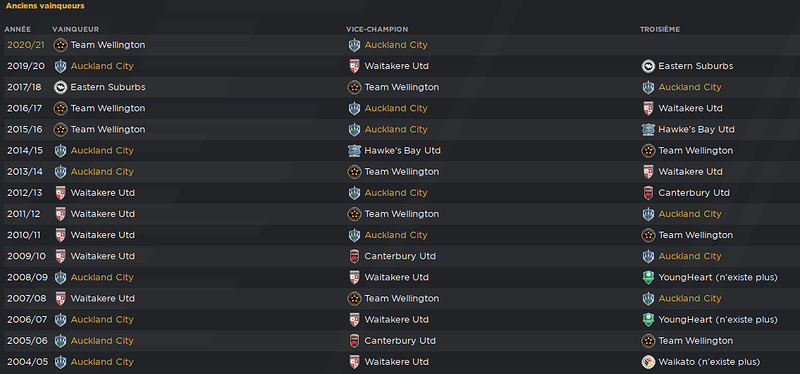Open Hawke's Bay Utd link in 2015/16 third place
Screen dimensions: 800x374
click(x=696, y=130)
